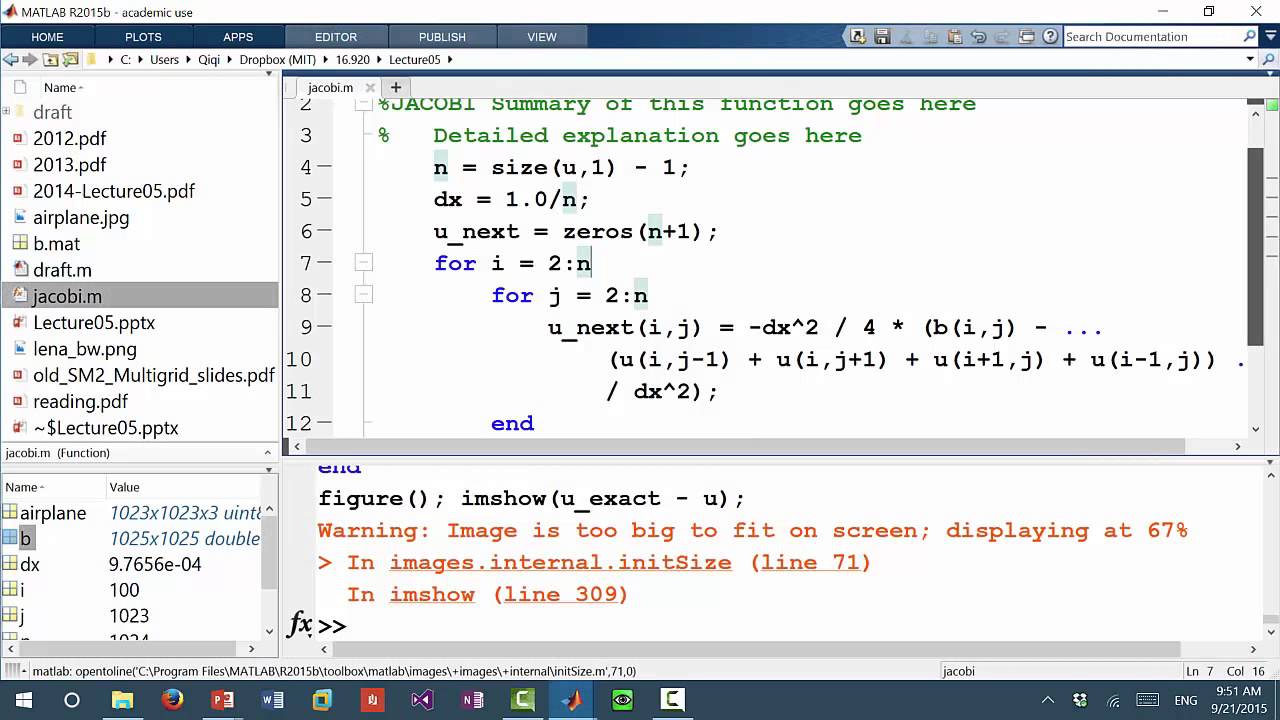Click the Lecture05 folder in address path
The image size is (1280, 720).
click(414, 60)
